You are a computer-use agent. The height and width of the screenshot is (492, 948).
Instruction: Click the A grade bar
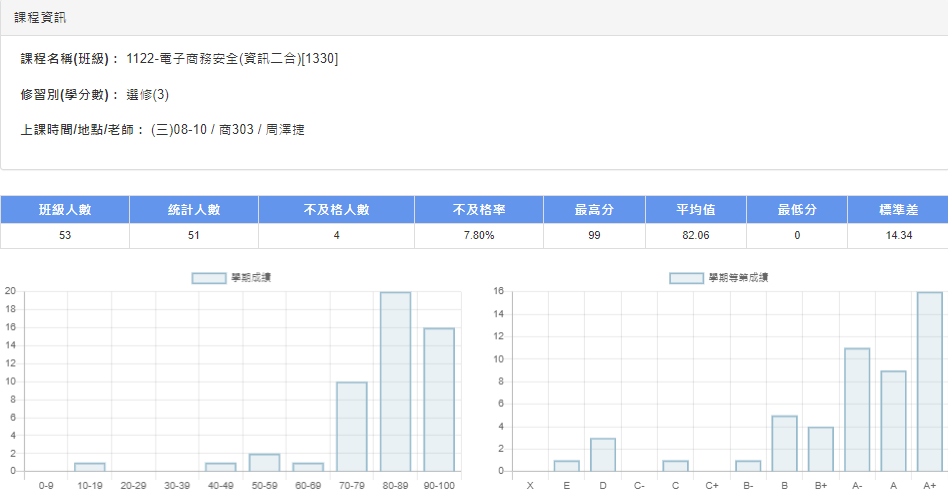(894, 421)
